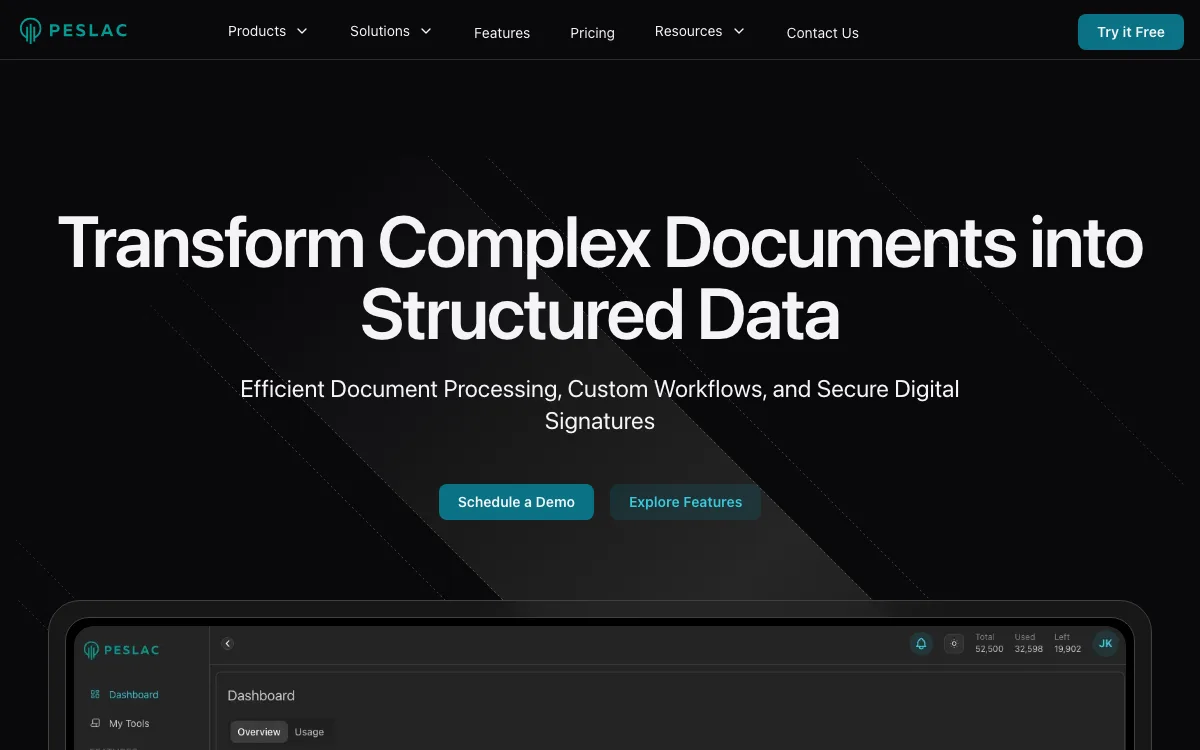Click Schedule a Demo button
The height and width of the screenshot is (750, 1200).
pyautogui.click(x=516, y=502)
